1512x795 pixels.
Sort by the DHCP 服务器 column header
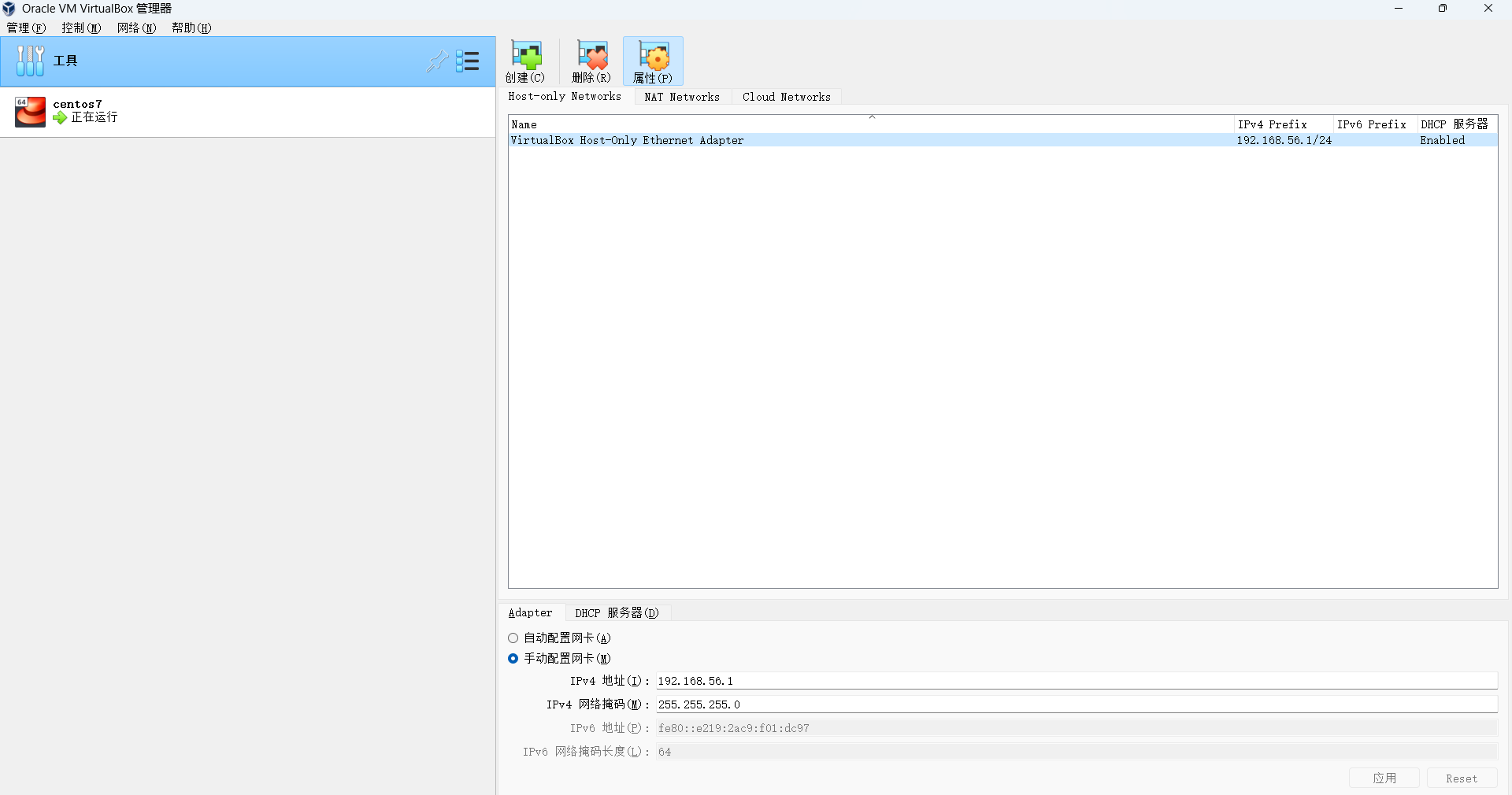tap(1457, 124)
